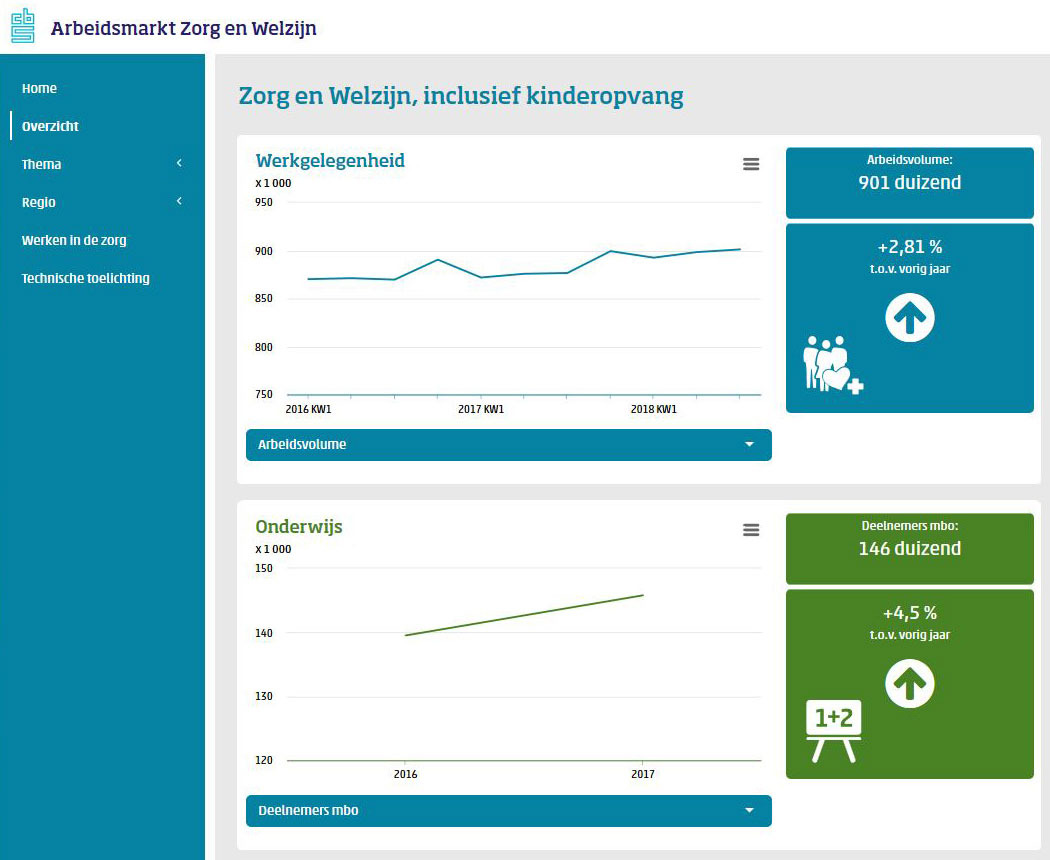
Task: Click the CBS logo icon
Action: point(22,25)
